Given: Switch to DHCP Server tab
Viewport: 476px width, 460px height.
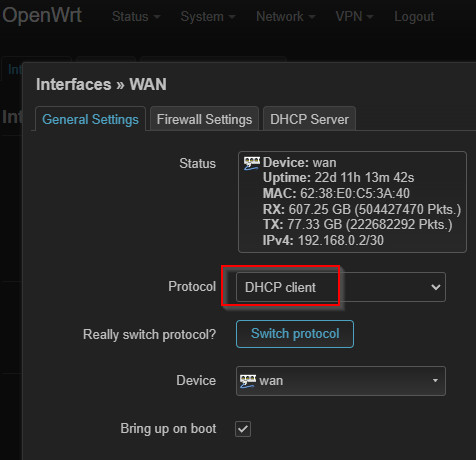Looking at the screenshot, I should [x=309, y=119].
